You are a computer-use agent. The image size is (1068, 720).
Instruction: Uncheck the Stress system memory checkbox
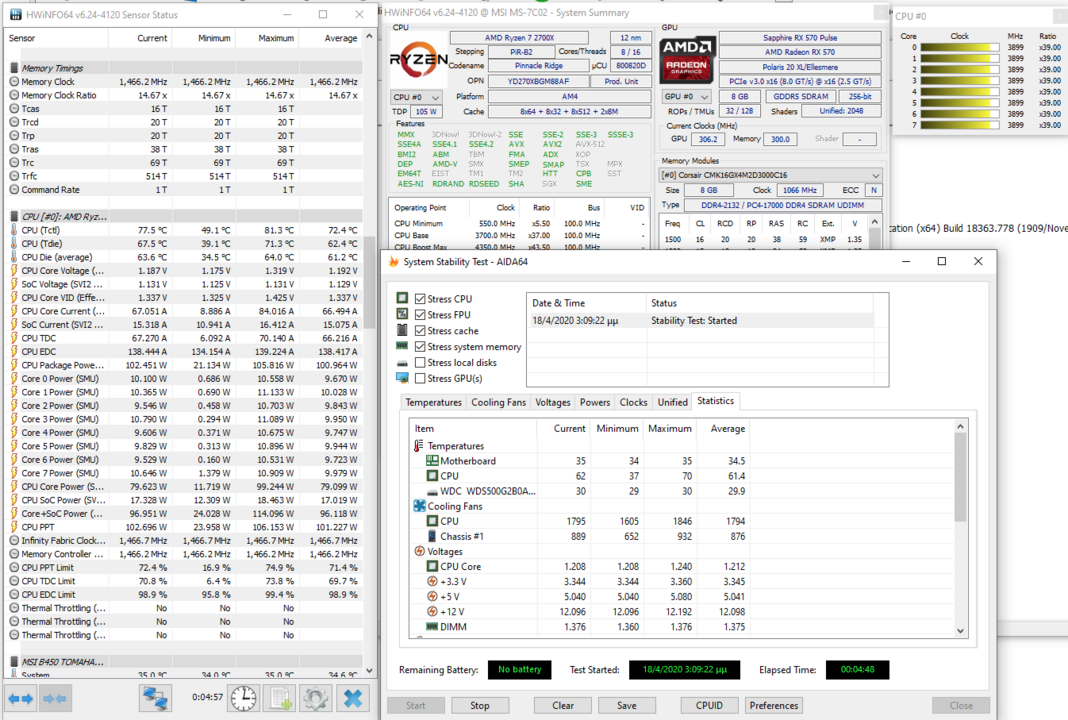coord(420,346)
